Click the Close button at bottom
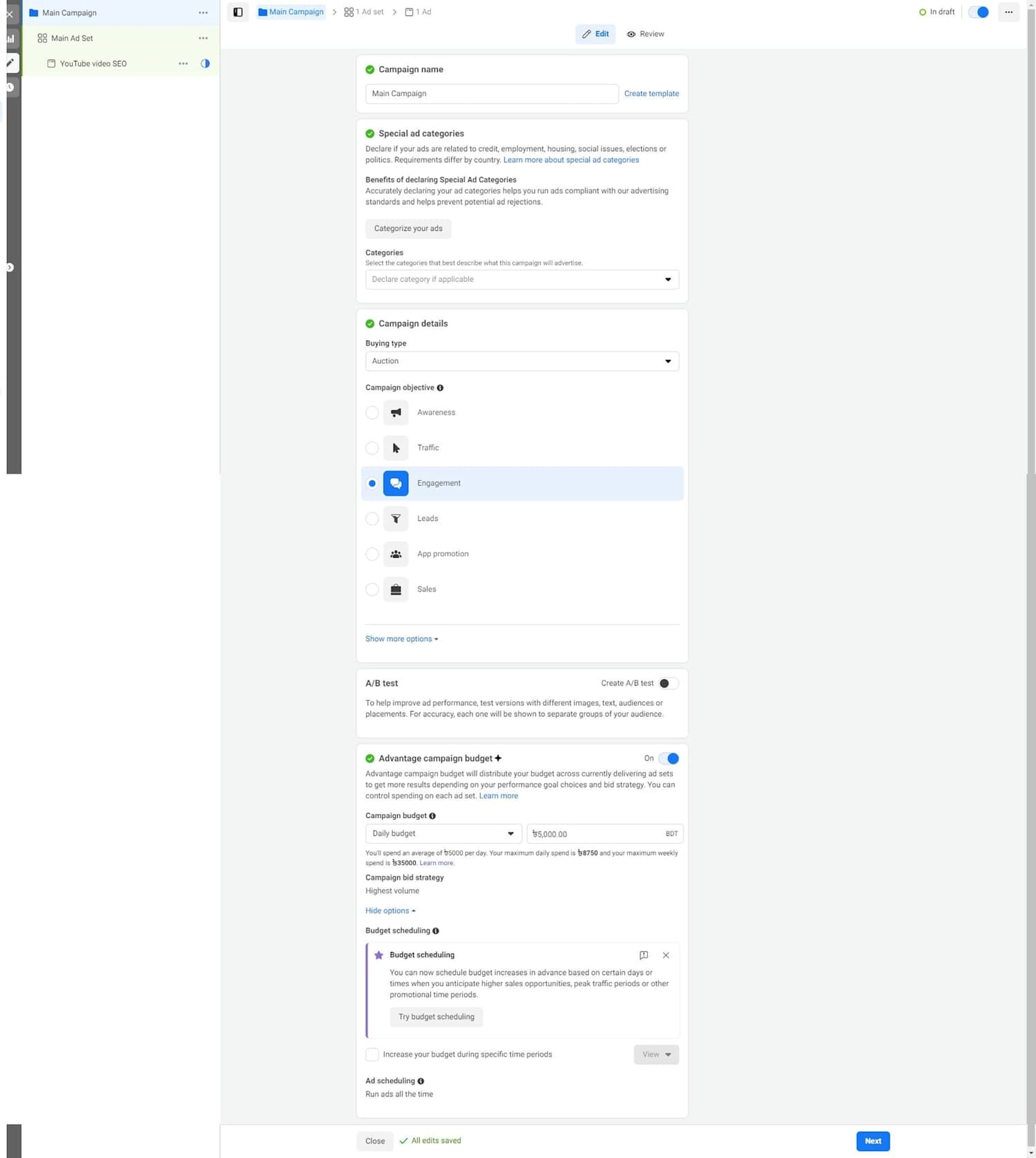The width and height of the screenshot is (1036, 1158). (375, 1141)
